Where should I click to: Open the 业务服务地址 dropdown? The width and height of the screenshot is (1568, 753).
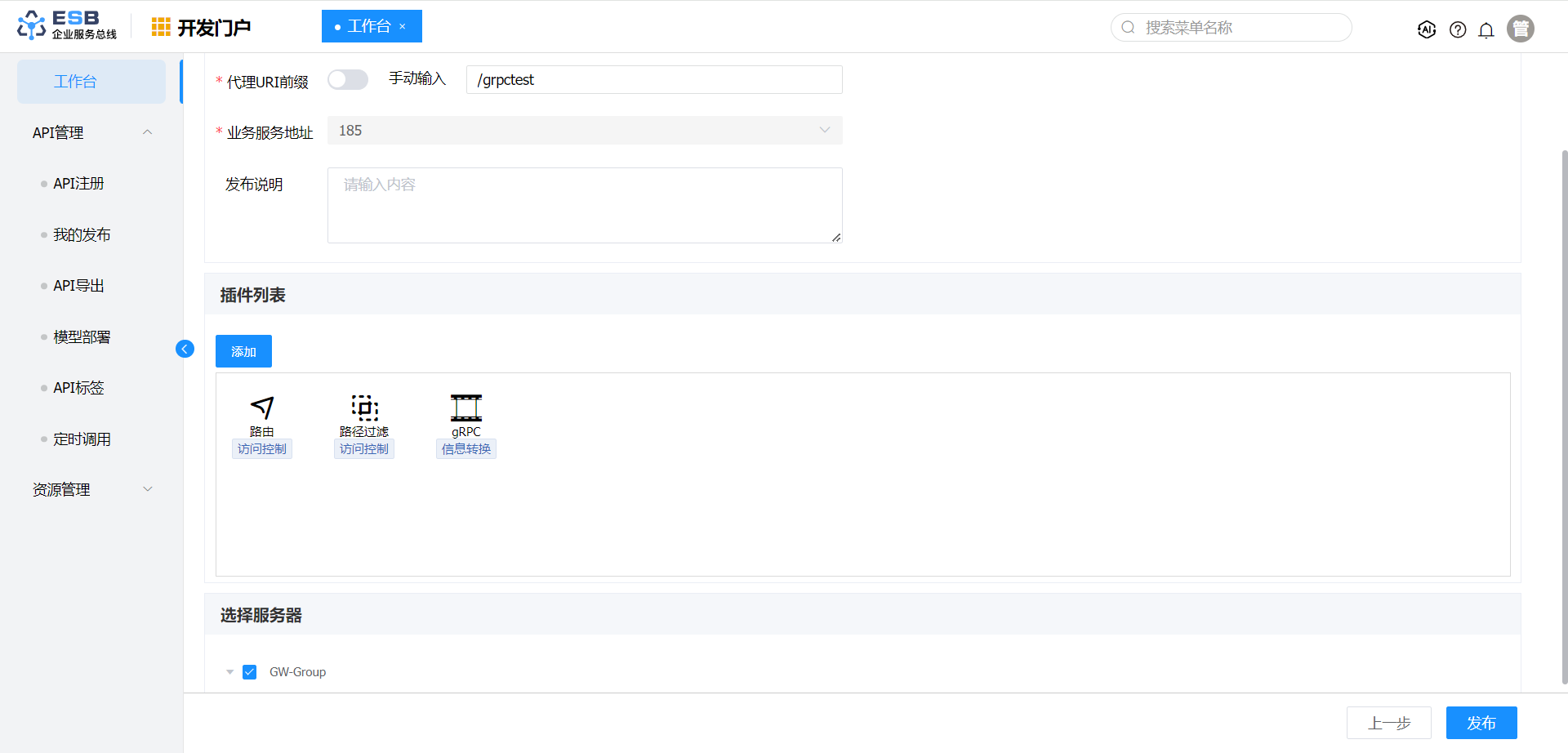585,131
